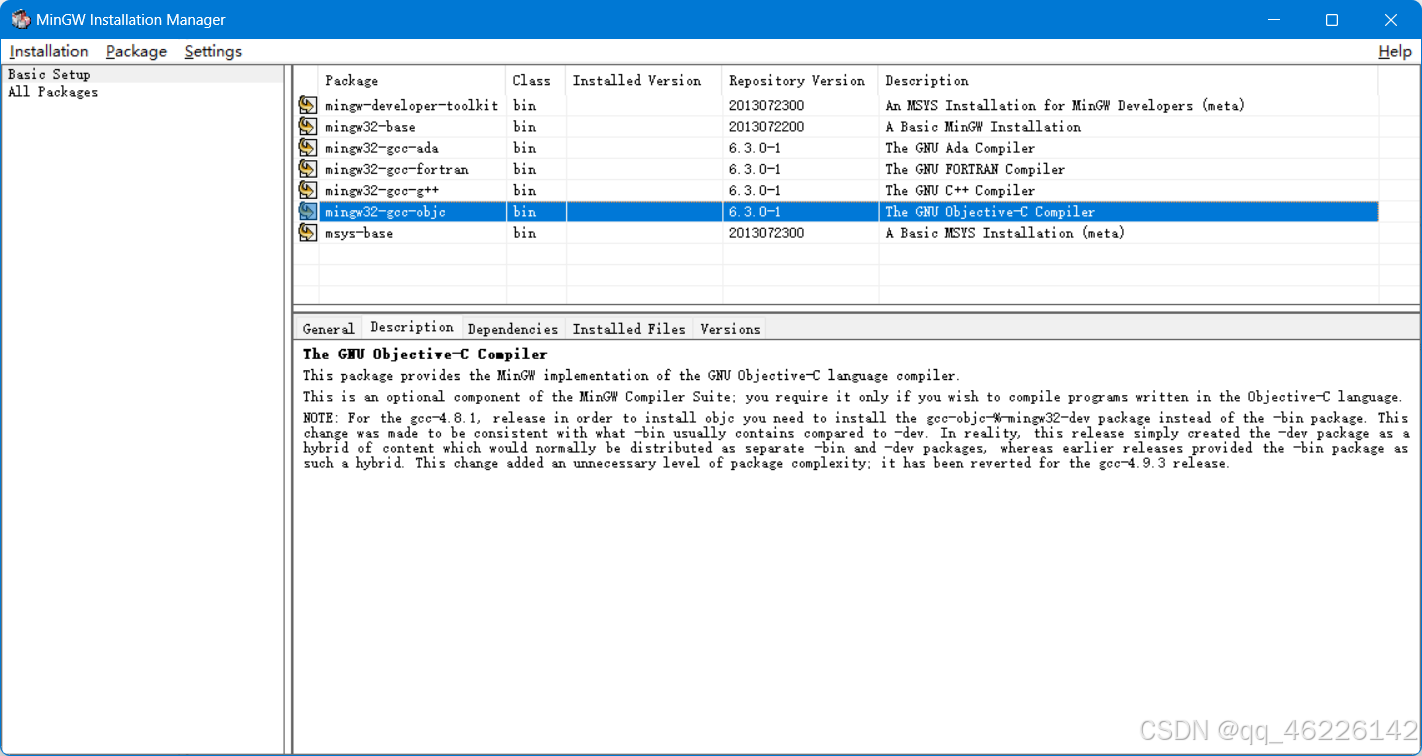Select the mingw32-gcc-fortran package name
Screen dimensions: 1422x756
click(x=397, y=169)
